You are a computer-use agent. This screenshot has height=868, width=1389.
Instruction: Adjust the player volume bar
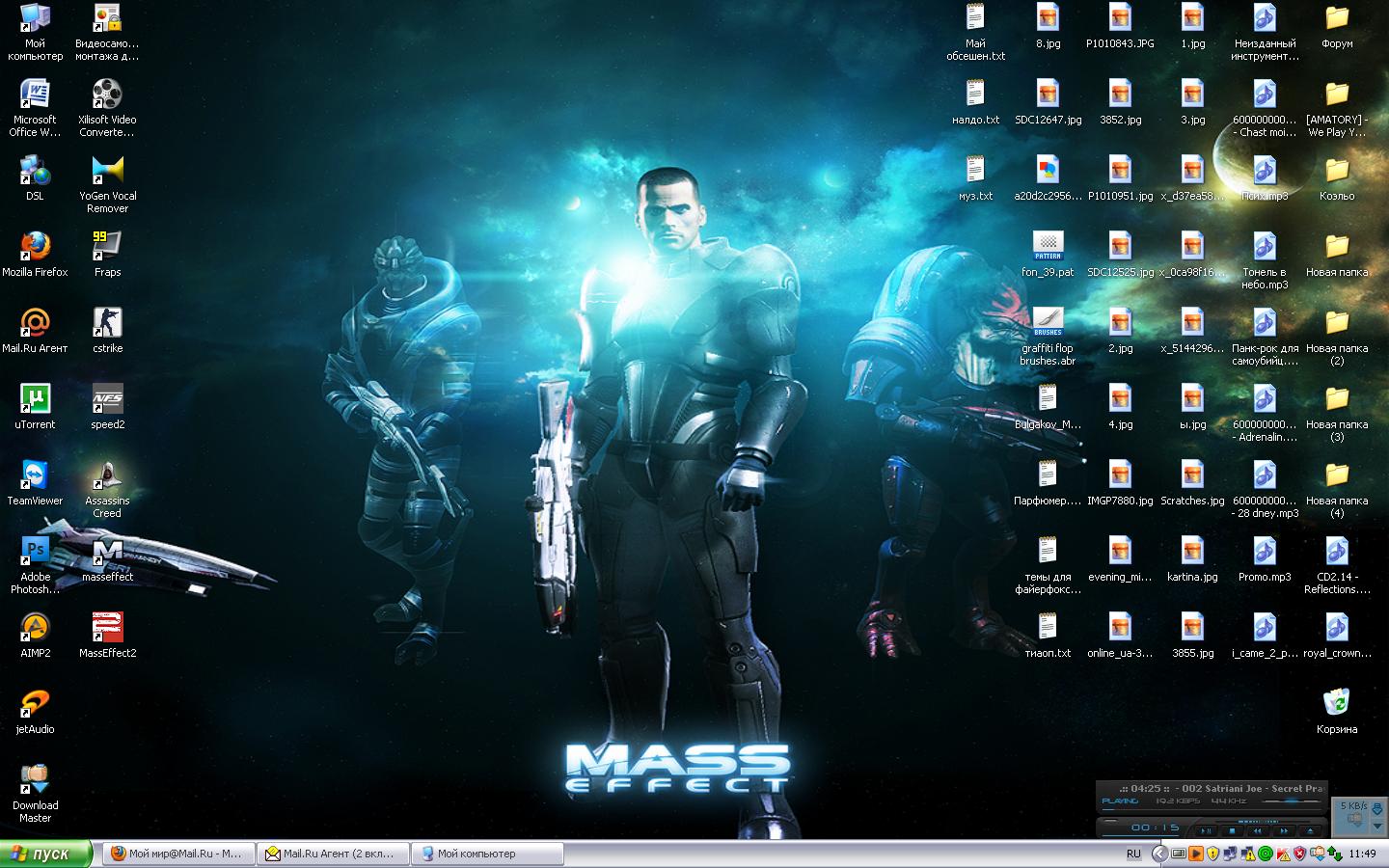pos(1292,801)
